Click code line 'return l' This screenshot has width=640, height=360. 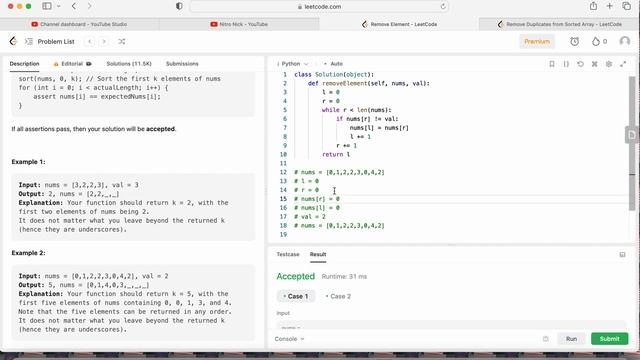[336, 154]
